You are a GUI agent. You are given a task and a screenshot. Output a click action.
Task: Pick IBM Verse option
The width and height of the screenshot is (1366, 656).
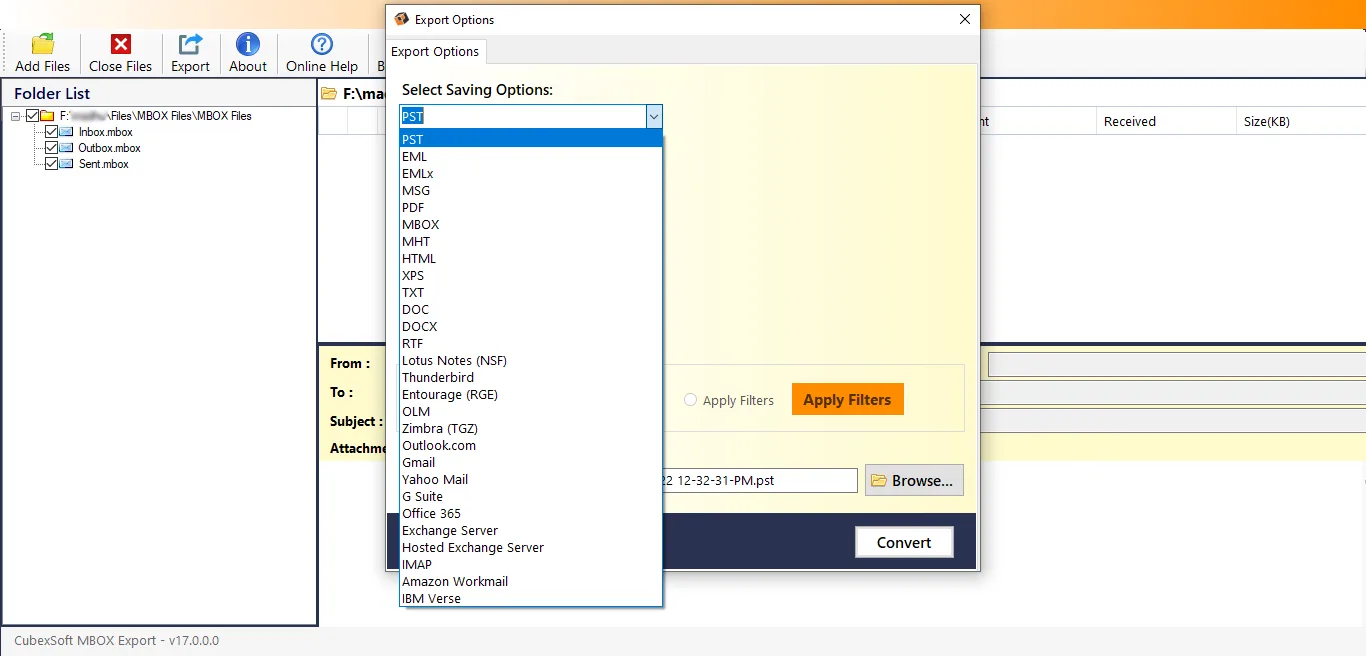click(531, 598)
